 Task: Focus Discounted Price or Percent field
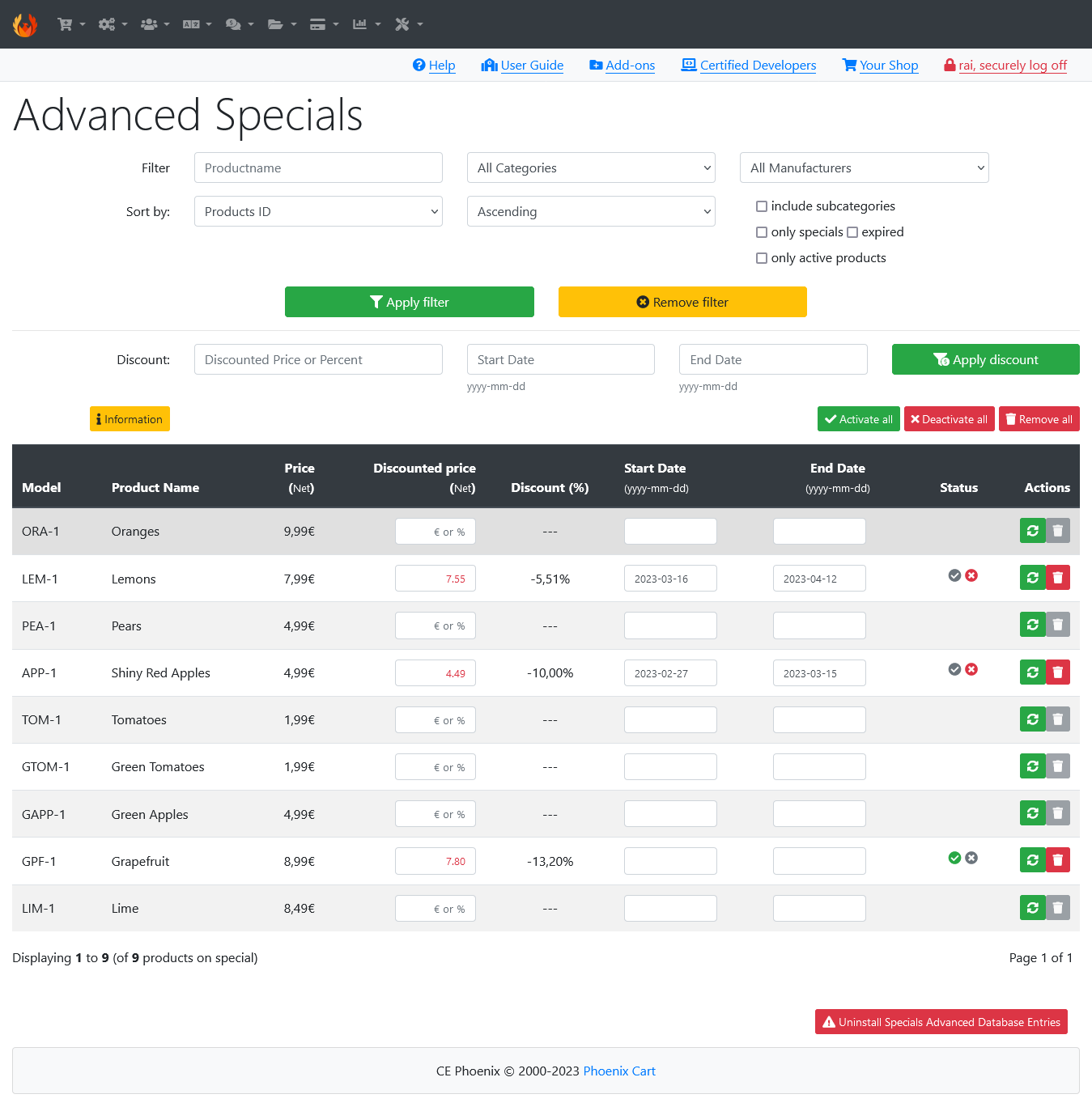click(x=318, y=359)
